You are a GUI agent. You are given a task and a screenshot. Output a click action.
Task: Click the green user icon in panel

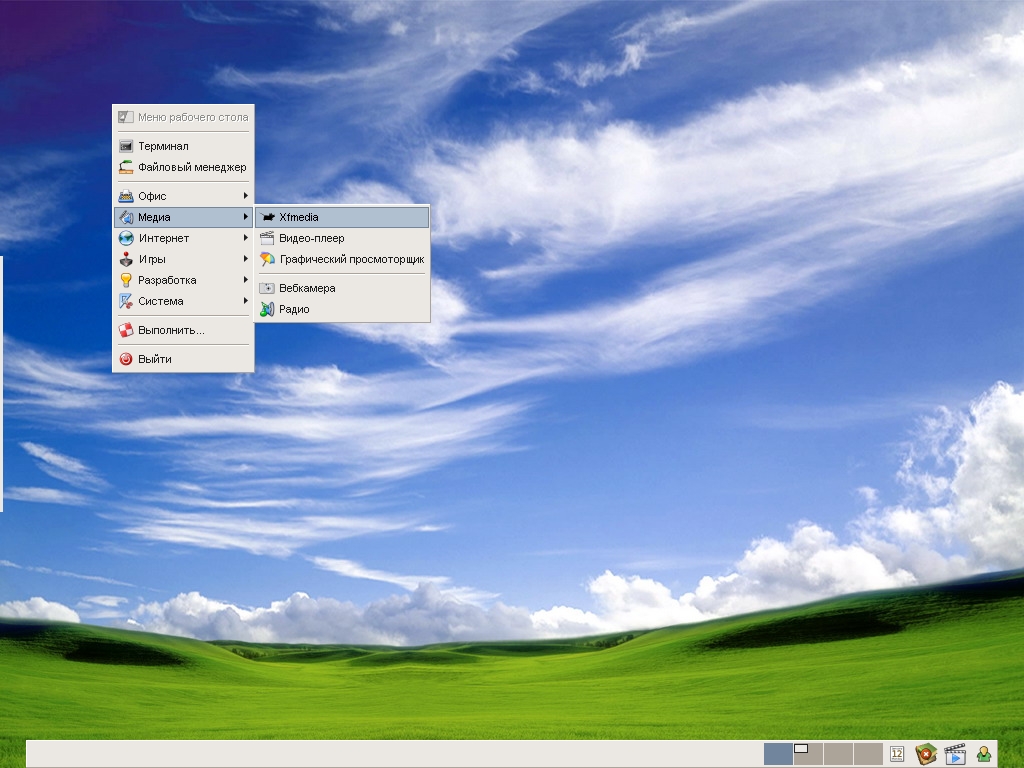(984, 754)
